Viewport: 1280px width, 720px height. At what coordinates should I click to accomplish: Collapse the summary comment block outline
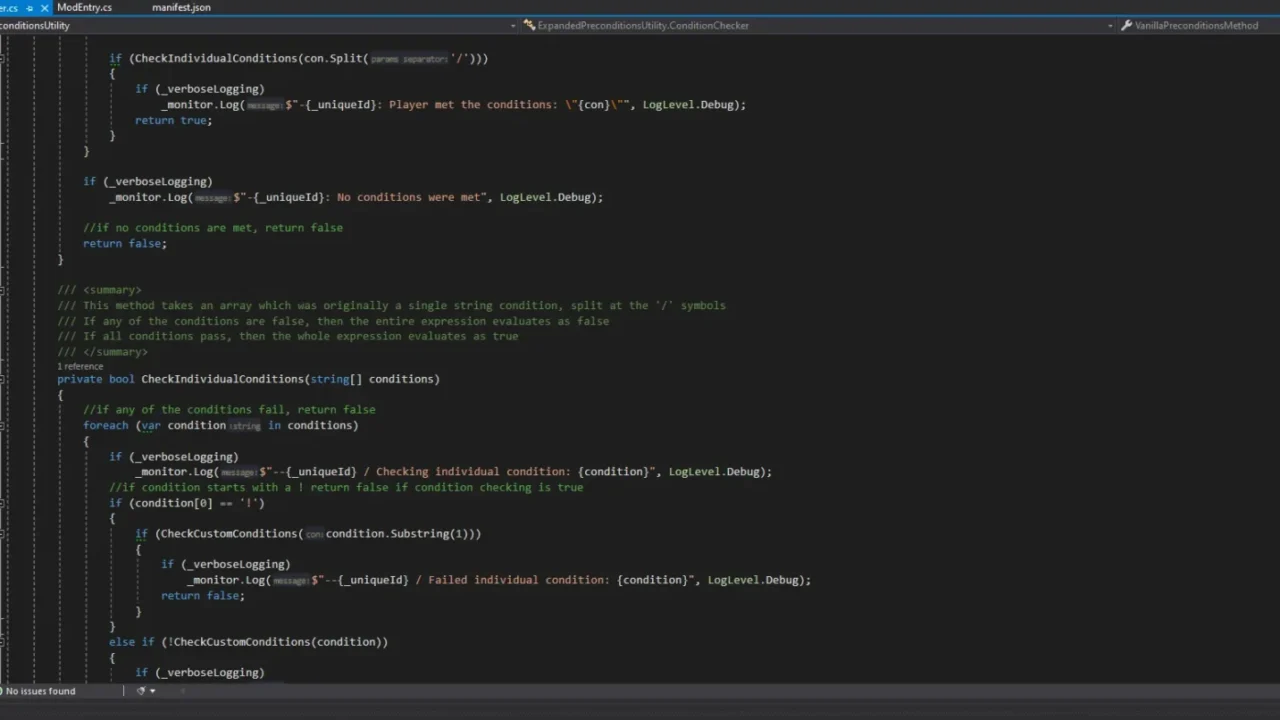(x=3, y=290)
